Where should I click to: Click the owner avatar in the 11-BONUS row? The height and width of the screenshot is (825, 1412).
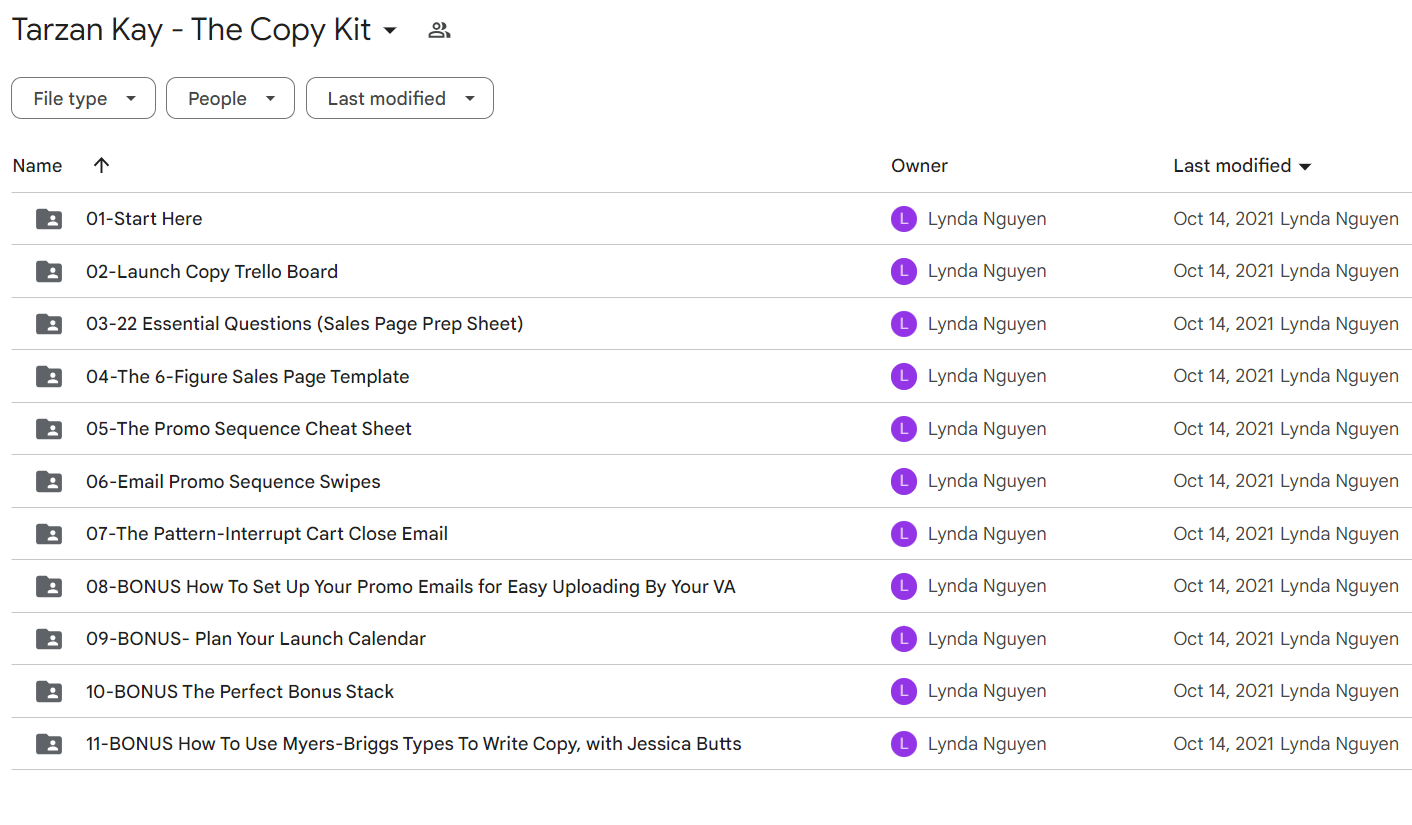(x=904, y=744)
